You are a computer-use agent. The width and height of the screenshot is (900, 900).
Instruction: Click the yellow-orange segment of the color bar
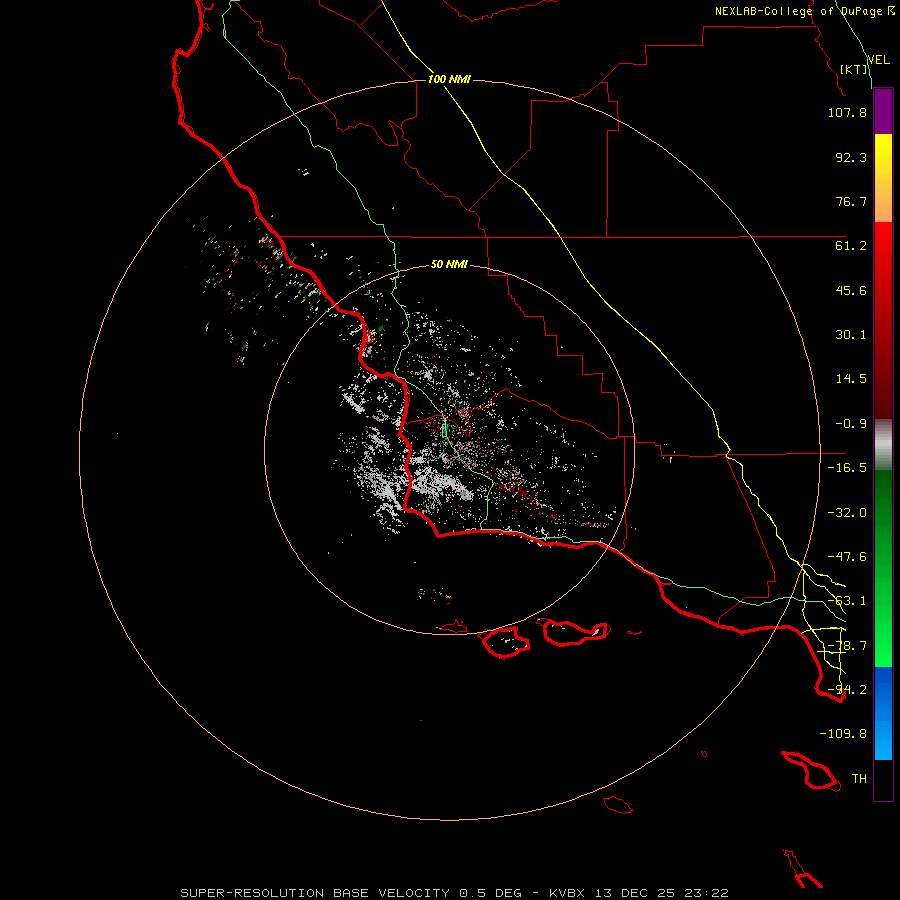point(883,178)
